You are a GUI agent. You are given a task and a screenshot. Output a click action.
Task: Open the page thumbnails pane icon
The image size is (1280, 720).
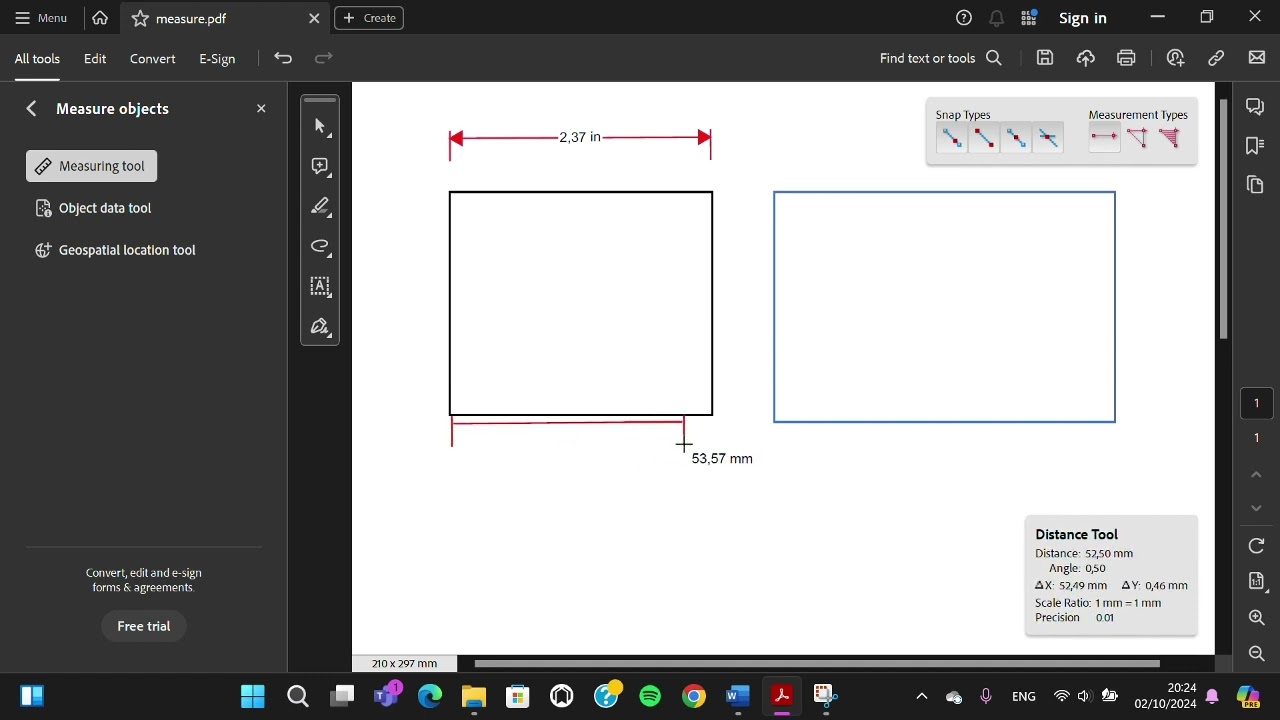tap(1256, 185)
